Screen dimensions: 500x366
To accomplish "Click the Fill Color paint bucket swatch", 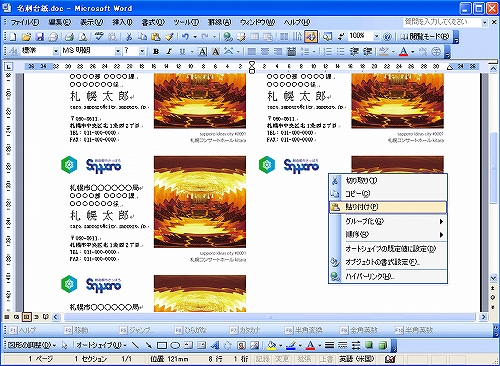I will tap(272, 345).
